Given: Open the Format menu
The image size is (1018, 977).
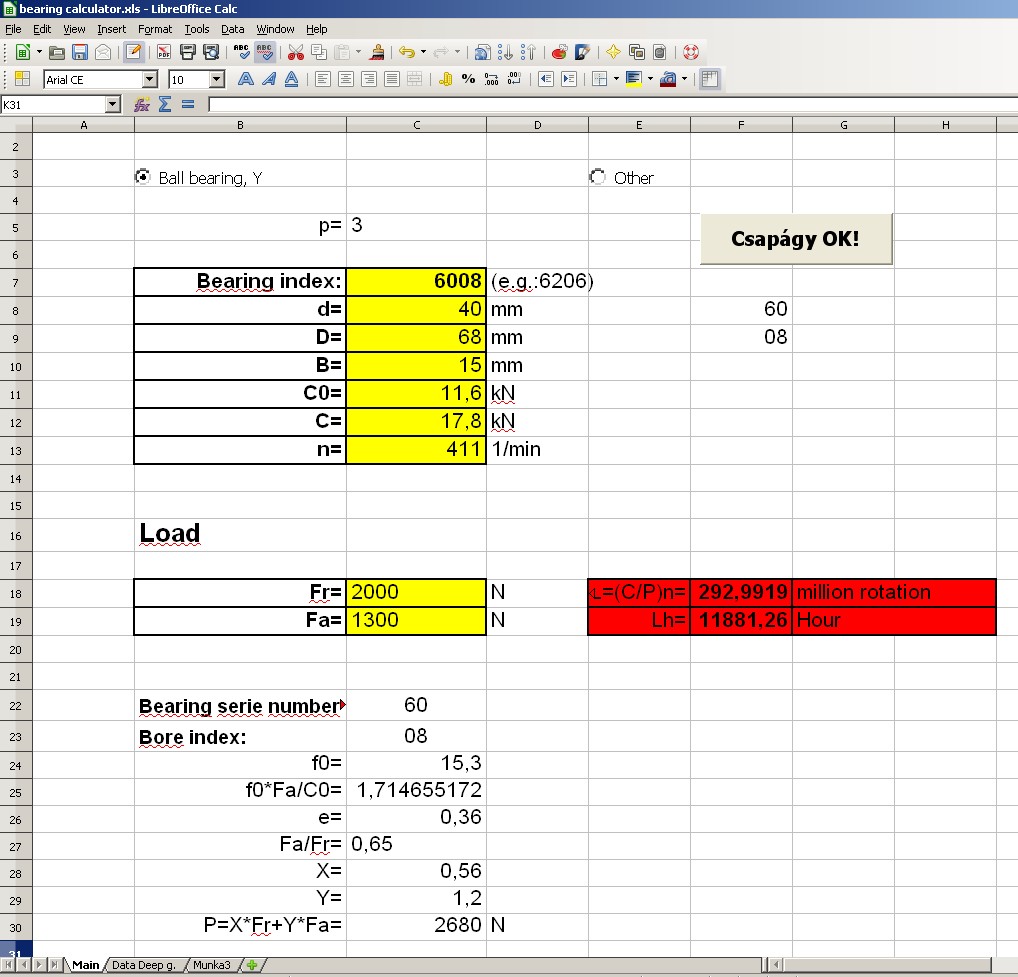Looking at the screenshot, I should (155, 29).
